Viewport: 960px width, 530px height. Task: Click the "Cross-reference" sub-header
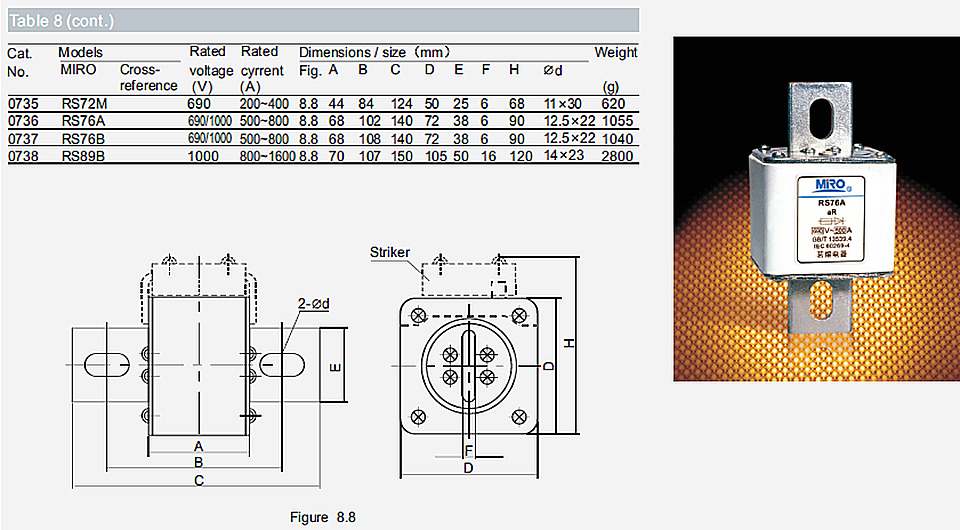[149, 78]
